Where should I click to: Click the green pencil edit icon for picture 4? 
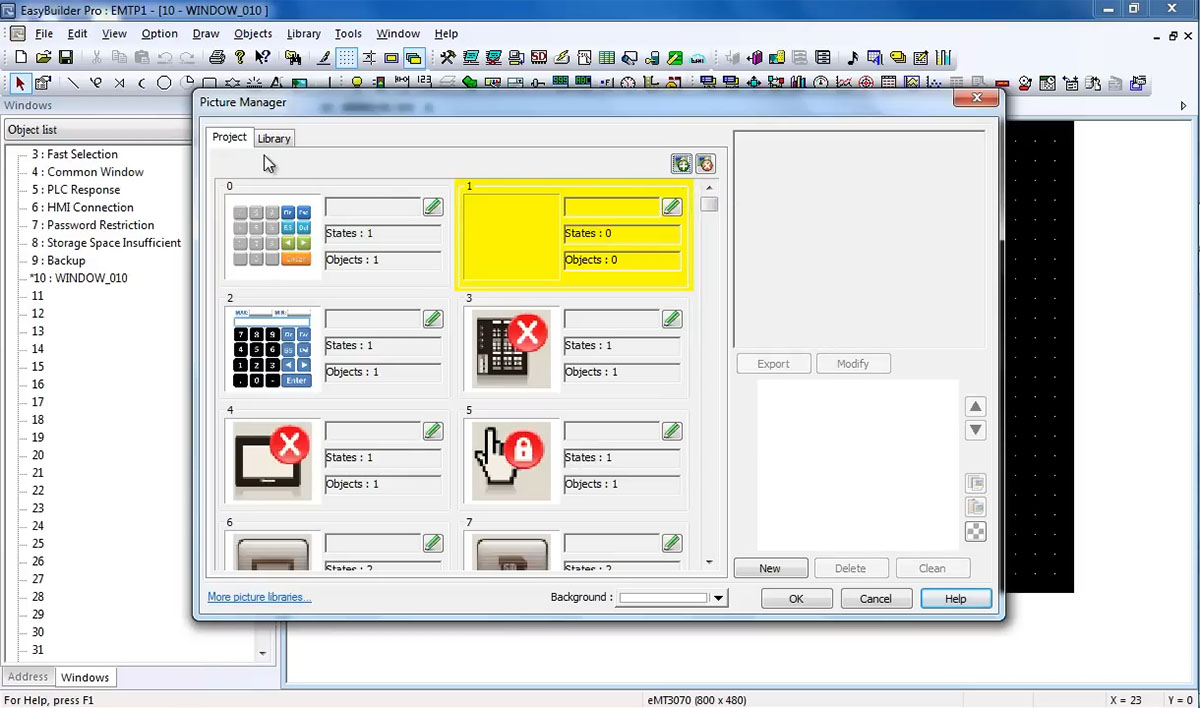(x=432, y=431)
